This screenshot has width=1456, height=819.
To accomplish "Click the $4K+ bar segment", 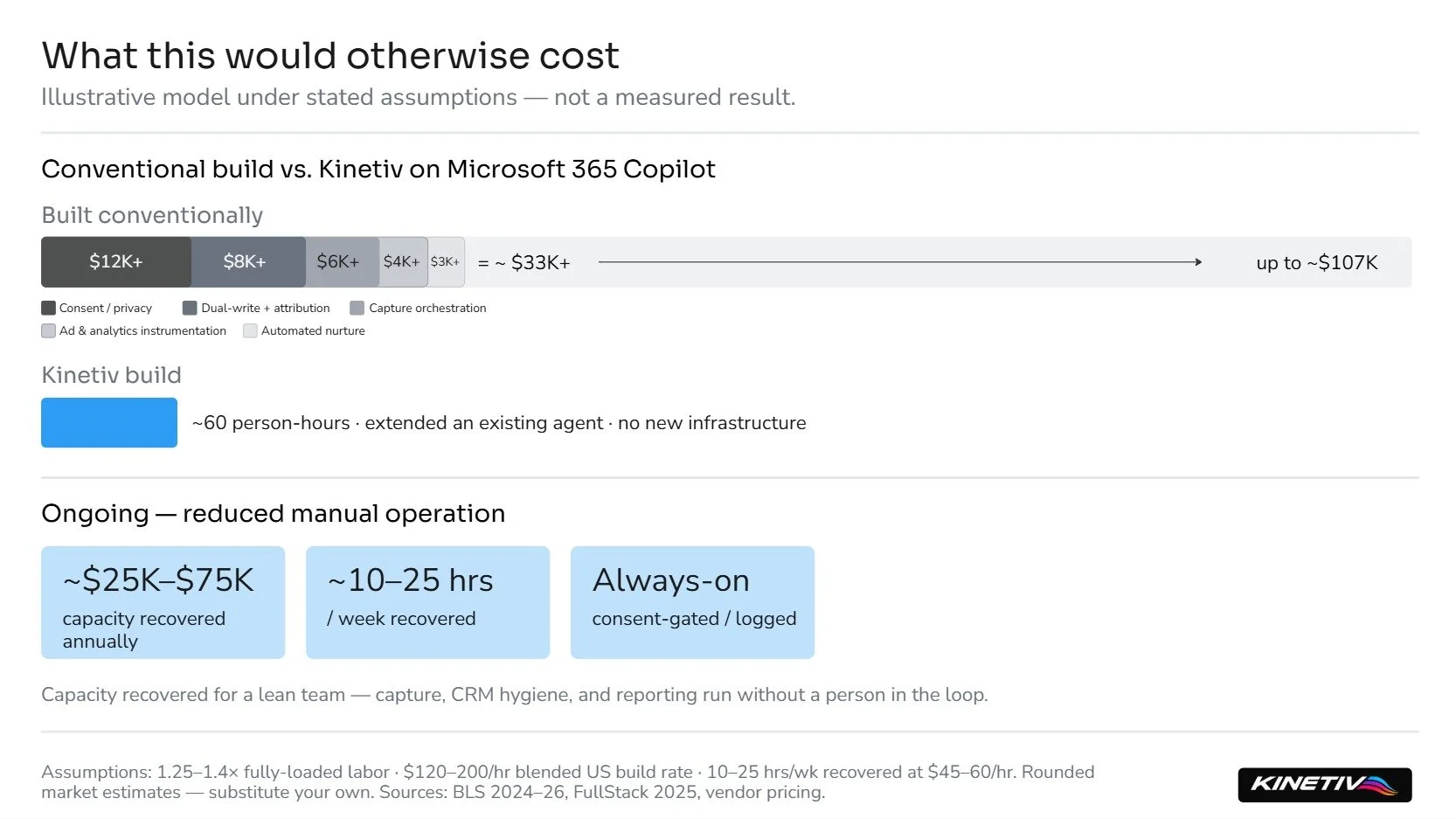I will [x=403, y=261].
